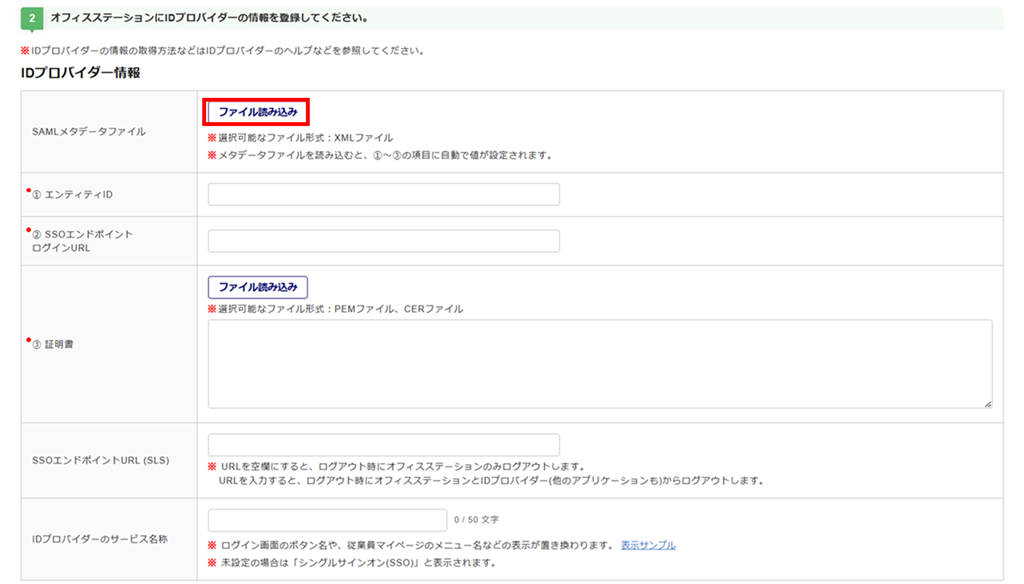1024x584 pixels.
Task: Focus the エンティティID input field
Action: [x=383, y=195]
